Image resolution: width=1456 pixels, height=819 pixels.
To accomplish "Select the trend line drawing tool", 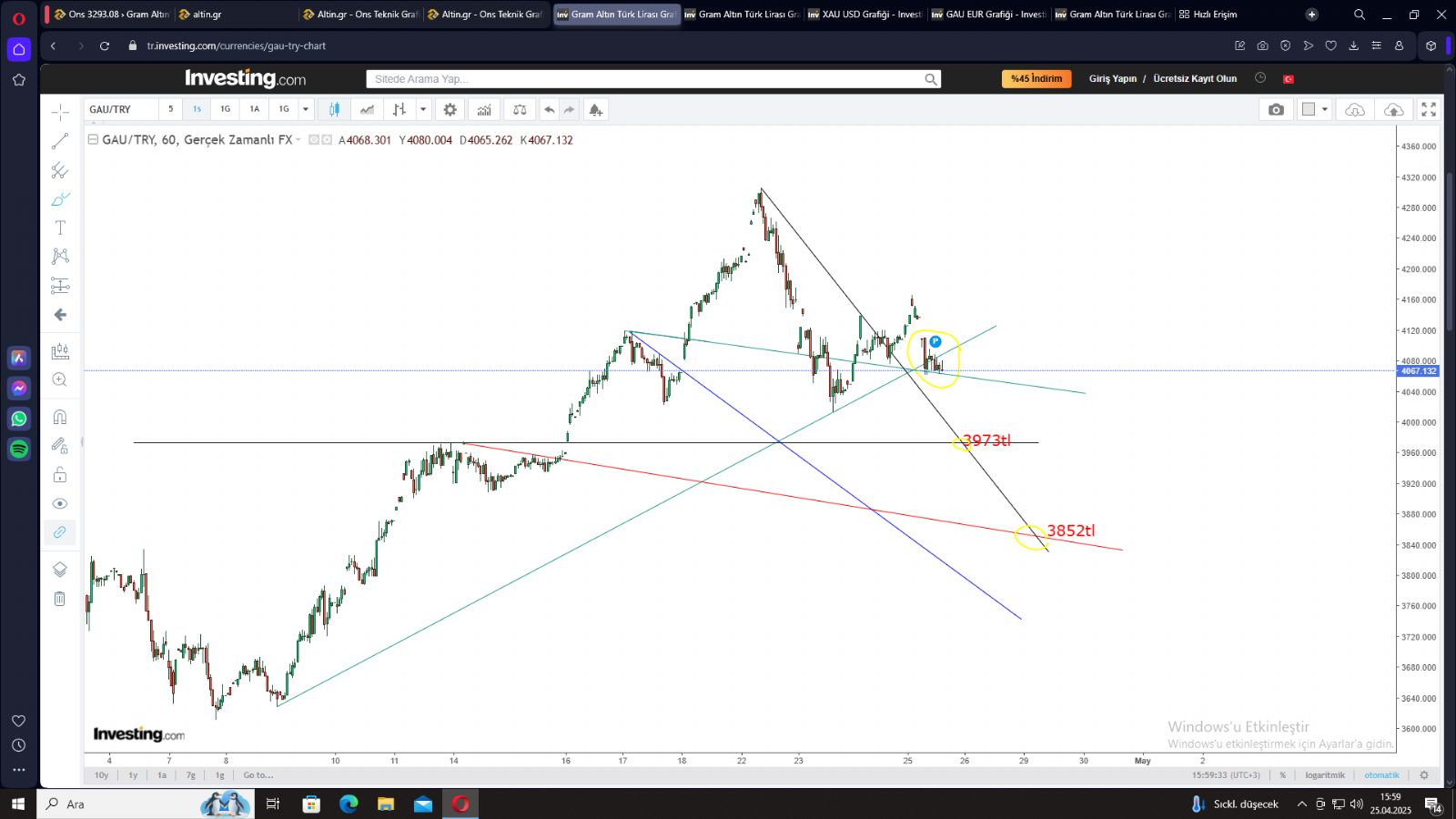I will pyautogui.click(x=60, y=141).
